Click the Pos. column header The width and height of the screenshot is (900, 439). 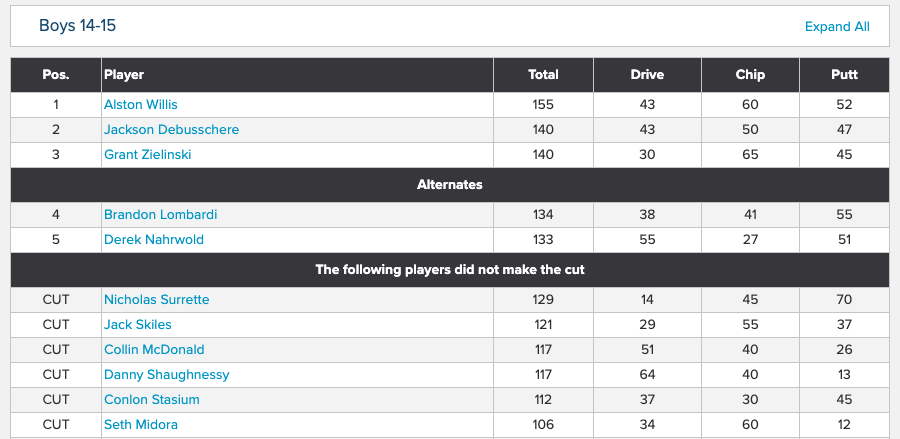coord(56,75)
